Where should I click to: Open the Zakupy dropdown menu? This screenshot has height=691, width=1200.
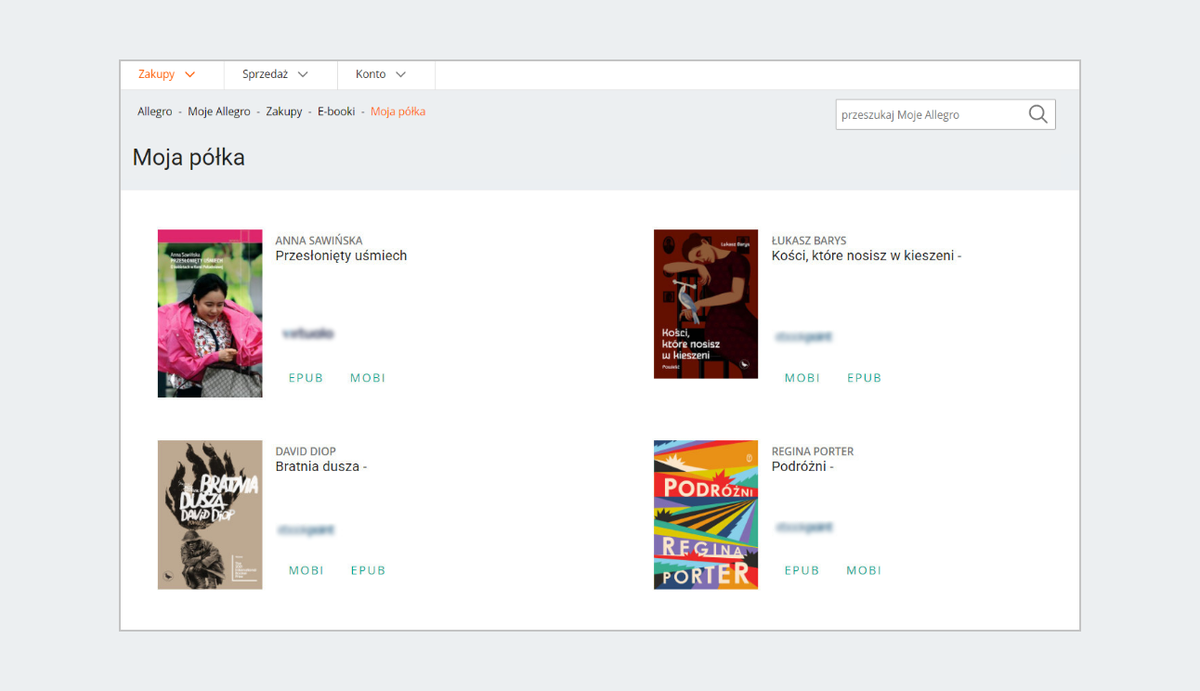point(167,74)
